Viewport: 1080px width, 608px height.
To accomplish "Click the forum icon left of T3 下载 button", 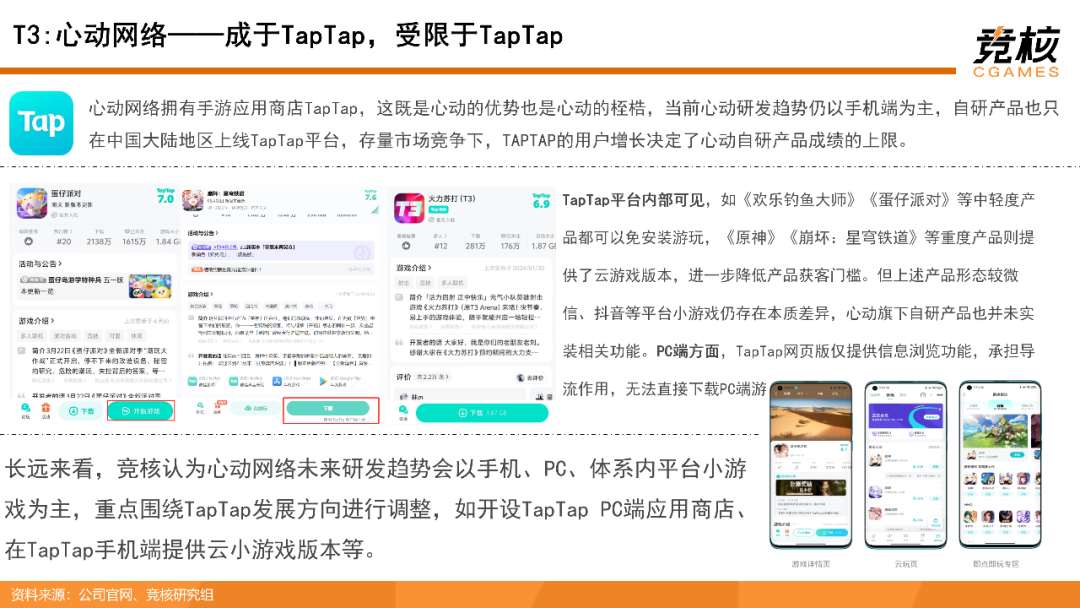I will 404,412.
